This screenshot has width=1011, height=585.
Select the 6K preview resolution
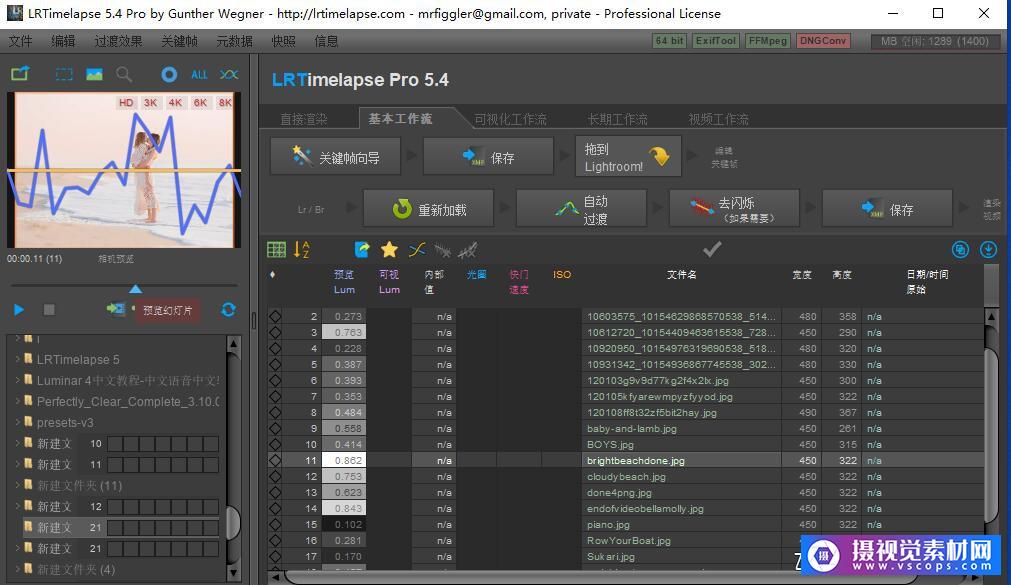(x=201, y=103)
